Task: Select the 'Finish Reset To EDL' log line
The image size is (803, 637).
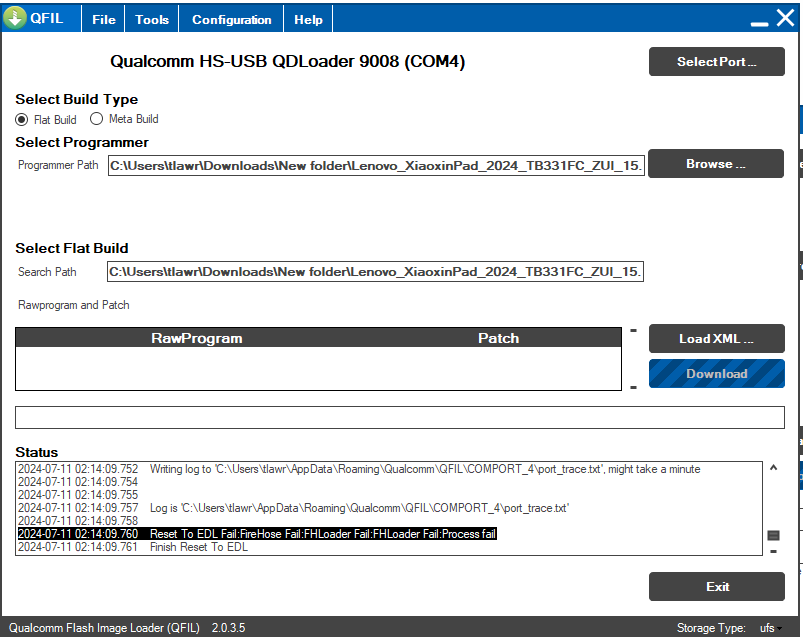Action: click(x=133, y=547)
